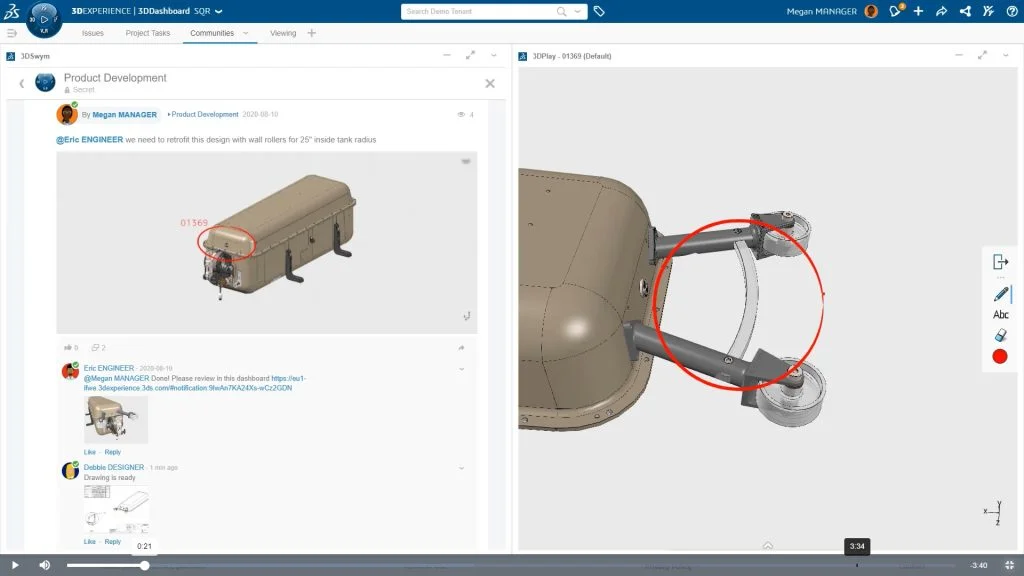Click Reply under Eric ENGINEER's comment
Screen dimensions: 1024x576
(113, 452)
